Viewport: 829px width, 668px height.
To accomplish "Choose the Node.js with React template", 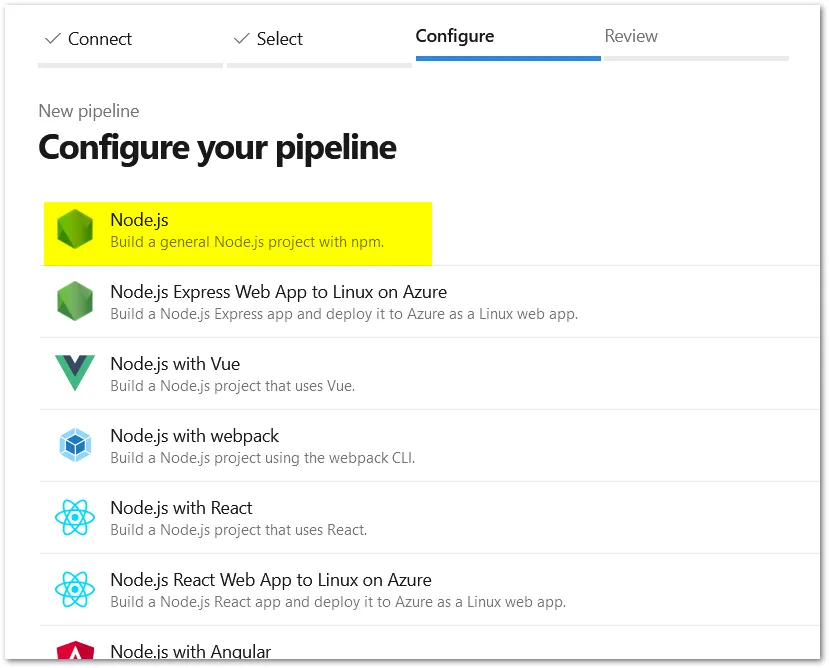I will coord(181,508).
